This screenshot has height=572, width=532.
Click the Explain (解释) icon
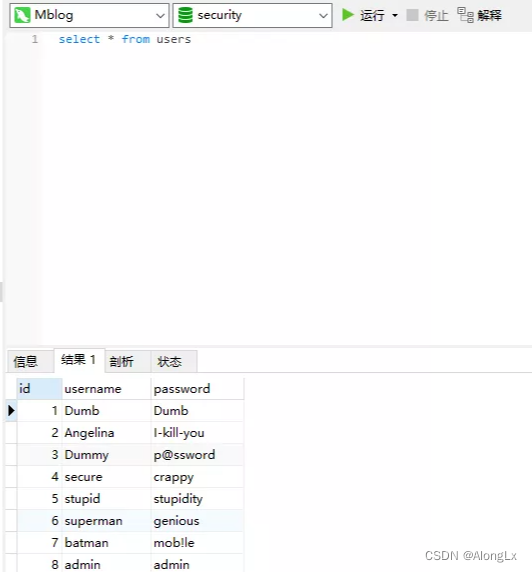pos(465,15)
